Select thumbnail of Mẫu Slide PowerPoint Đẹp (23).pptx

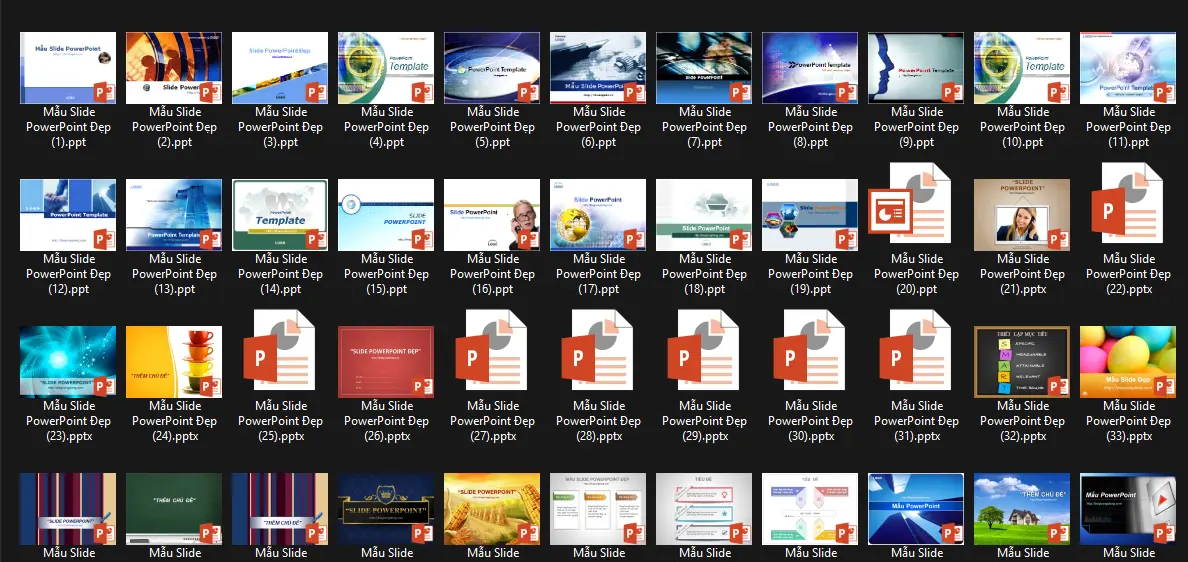68,362
